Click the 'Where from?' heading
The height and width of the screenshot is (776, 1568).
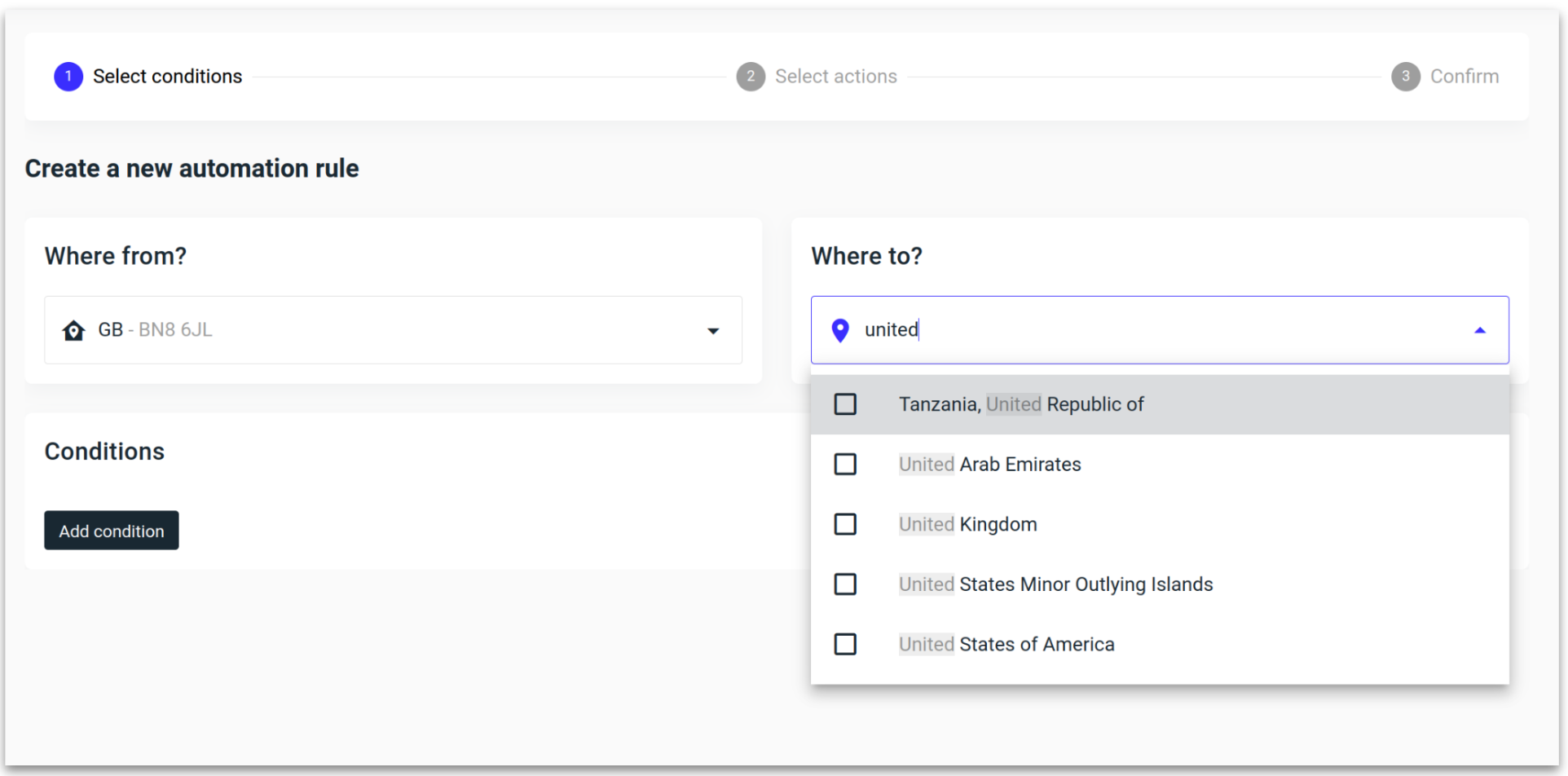115,256
